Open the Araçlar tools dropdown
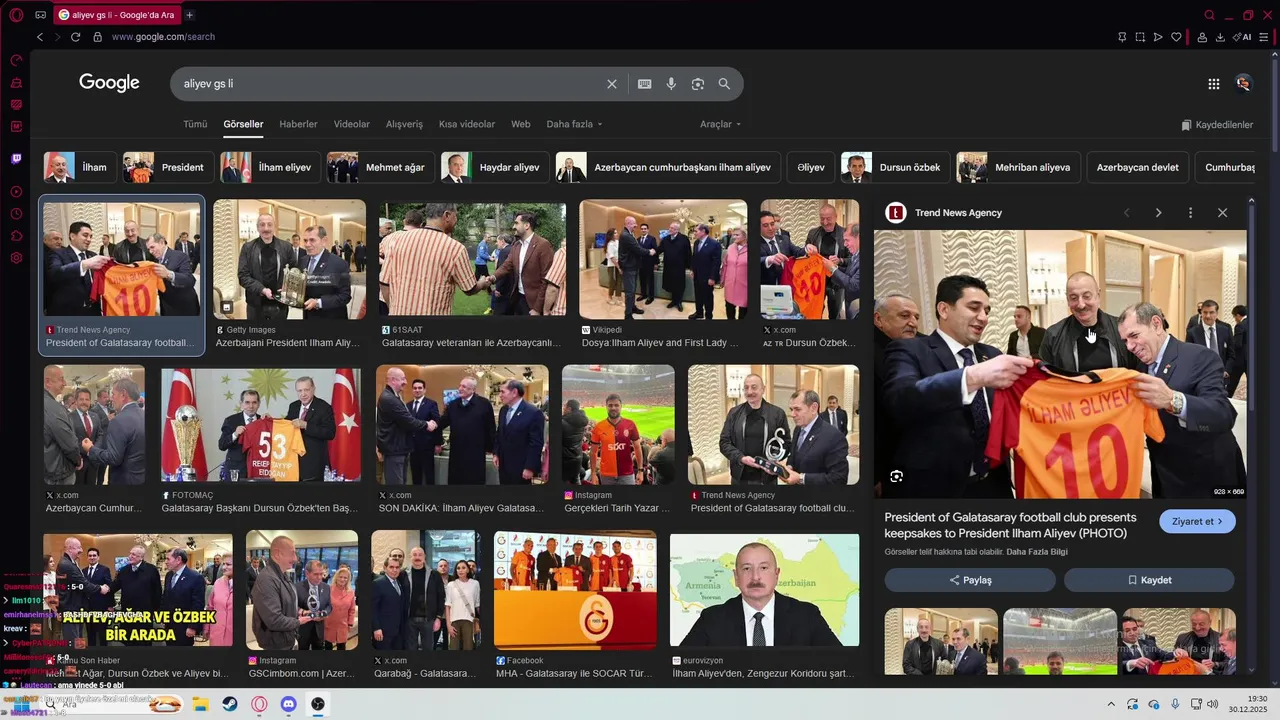 pos(720,124)
